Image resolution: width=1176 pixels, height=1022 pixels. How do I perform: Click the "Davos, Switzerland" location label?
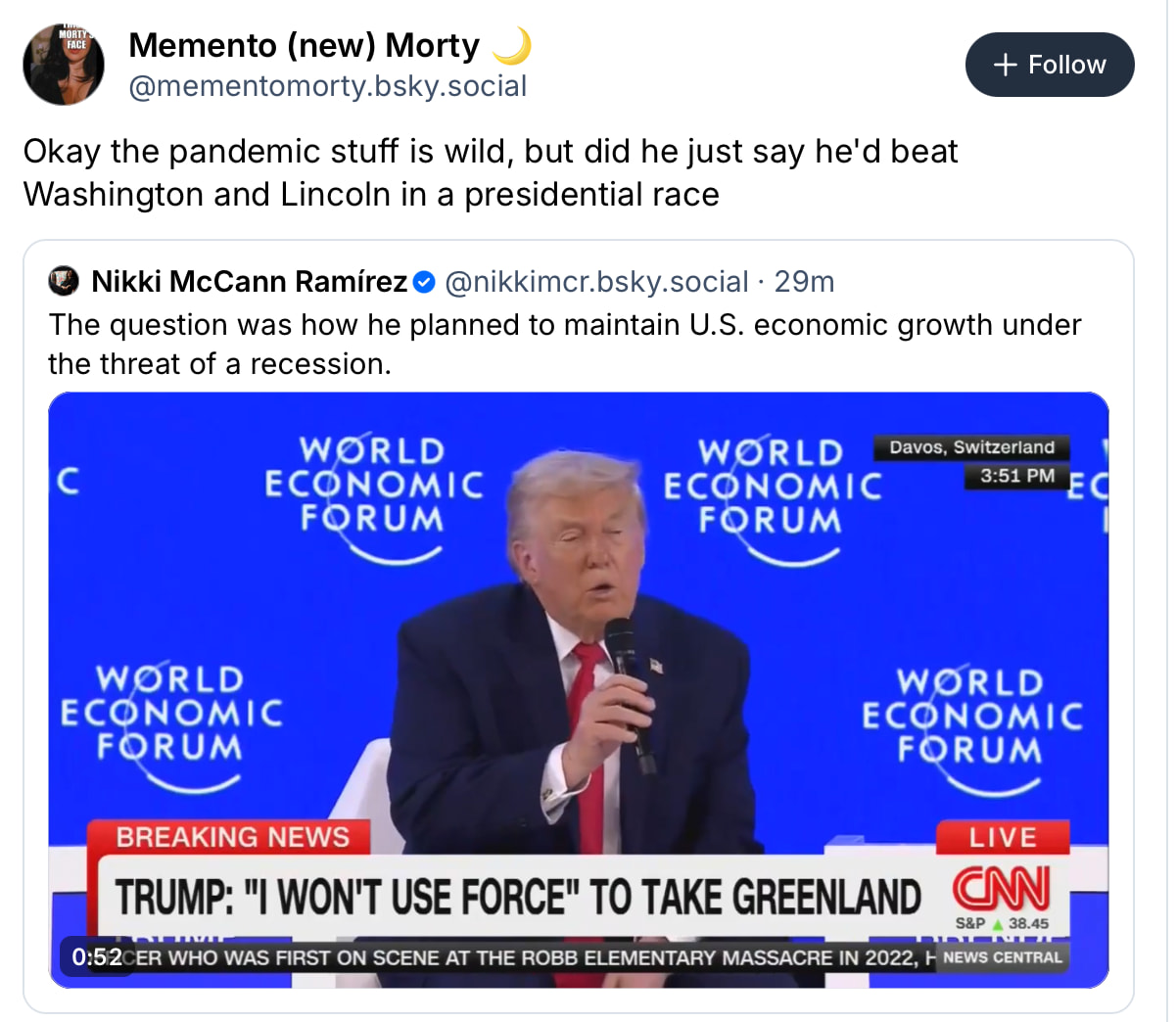pyautogui.click(x=971, y=447)
